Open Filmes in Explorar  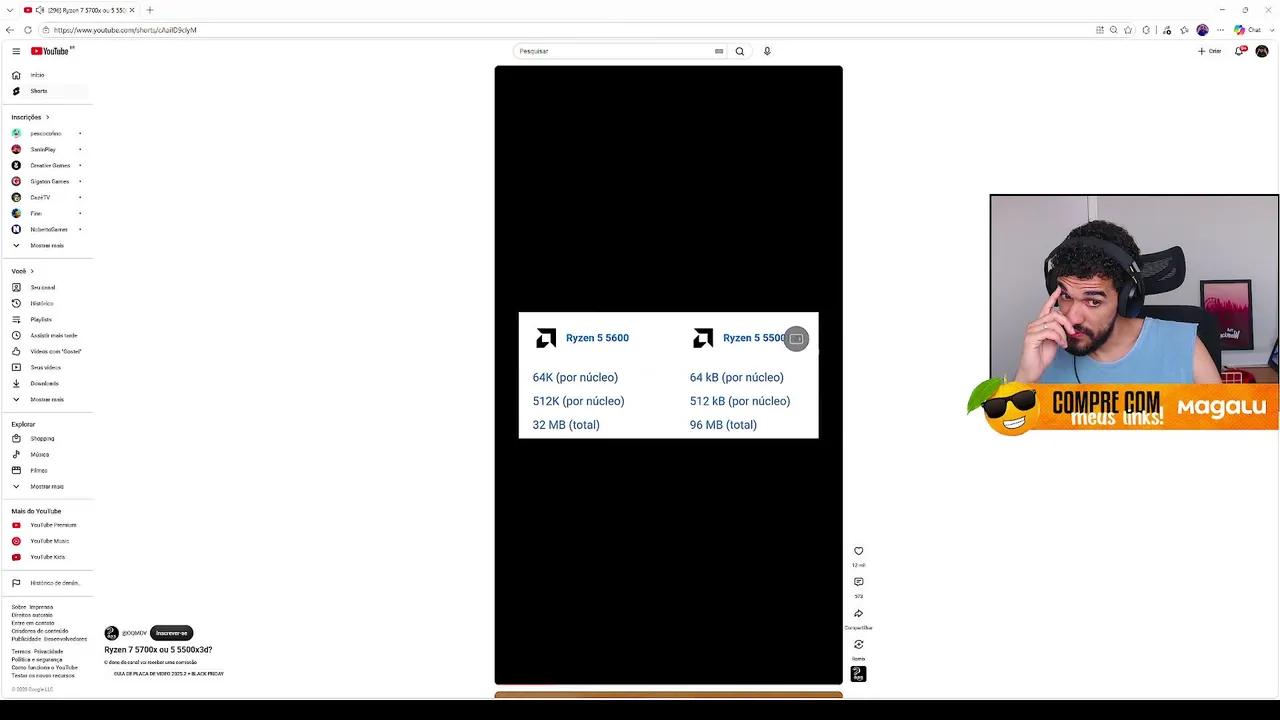point(38,470)
